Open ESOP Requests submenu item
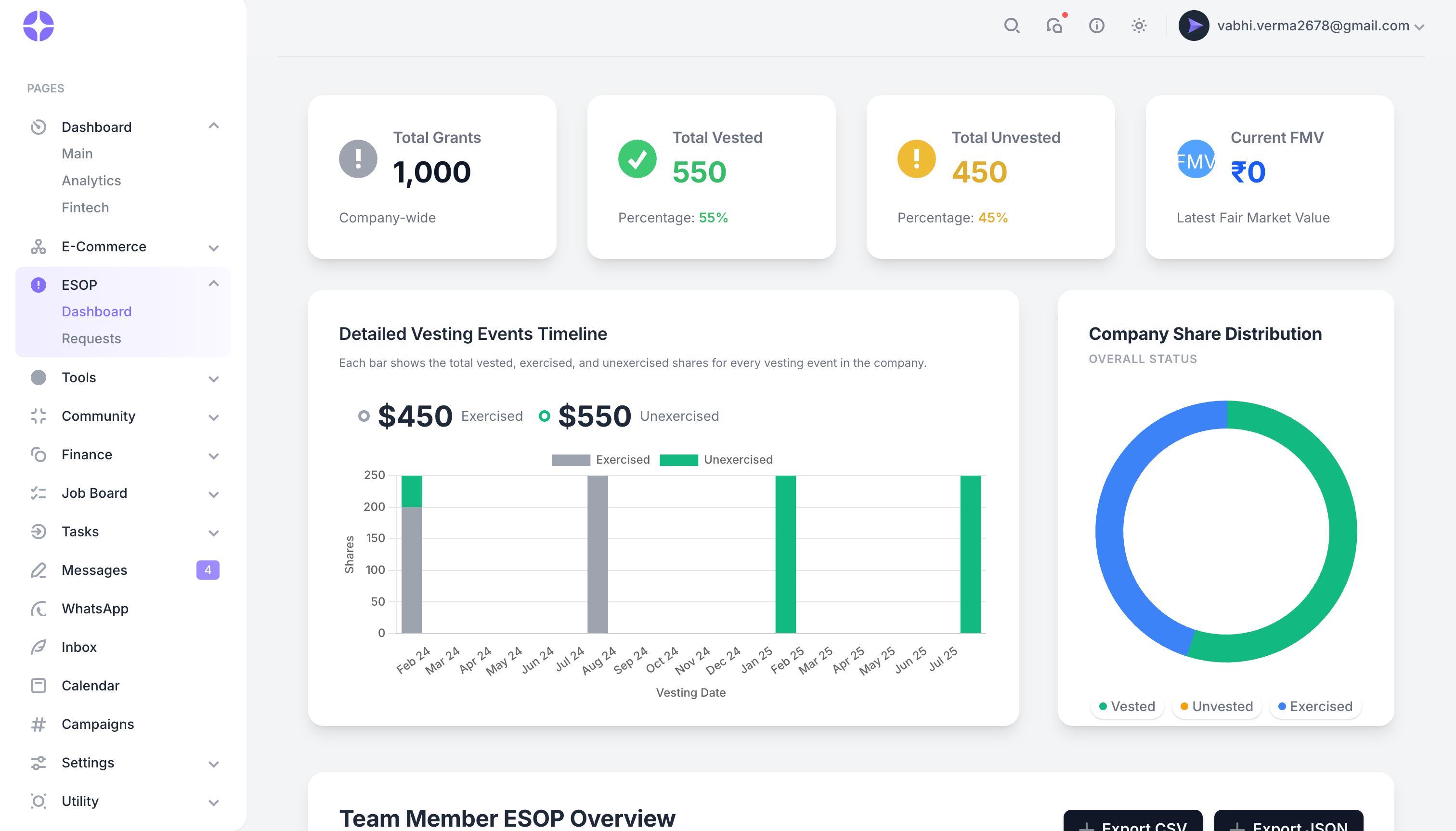1456x831 pixels. click(91, 338)
